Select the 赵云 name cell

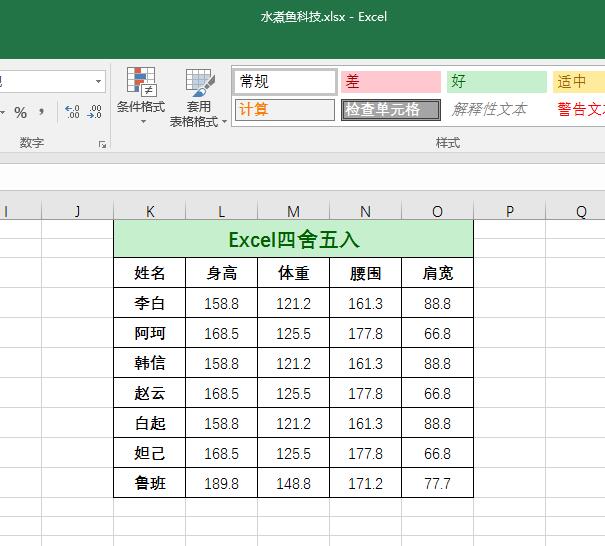tap(150, 393)
